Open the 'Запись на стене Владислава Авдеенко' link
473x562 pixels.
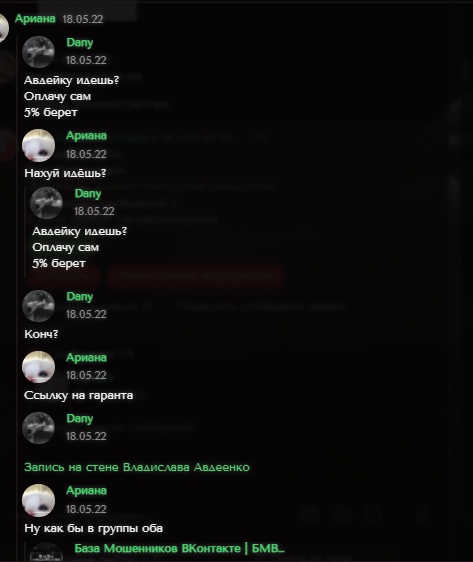click(x=137, y=467)
